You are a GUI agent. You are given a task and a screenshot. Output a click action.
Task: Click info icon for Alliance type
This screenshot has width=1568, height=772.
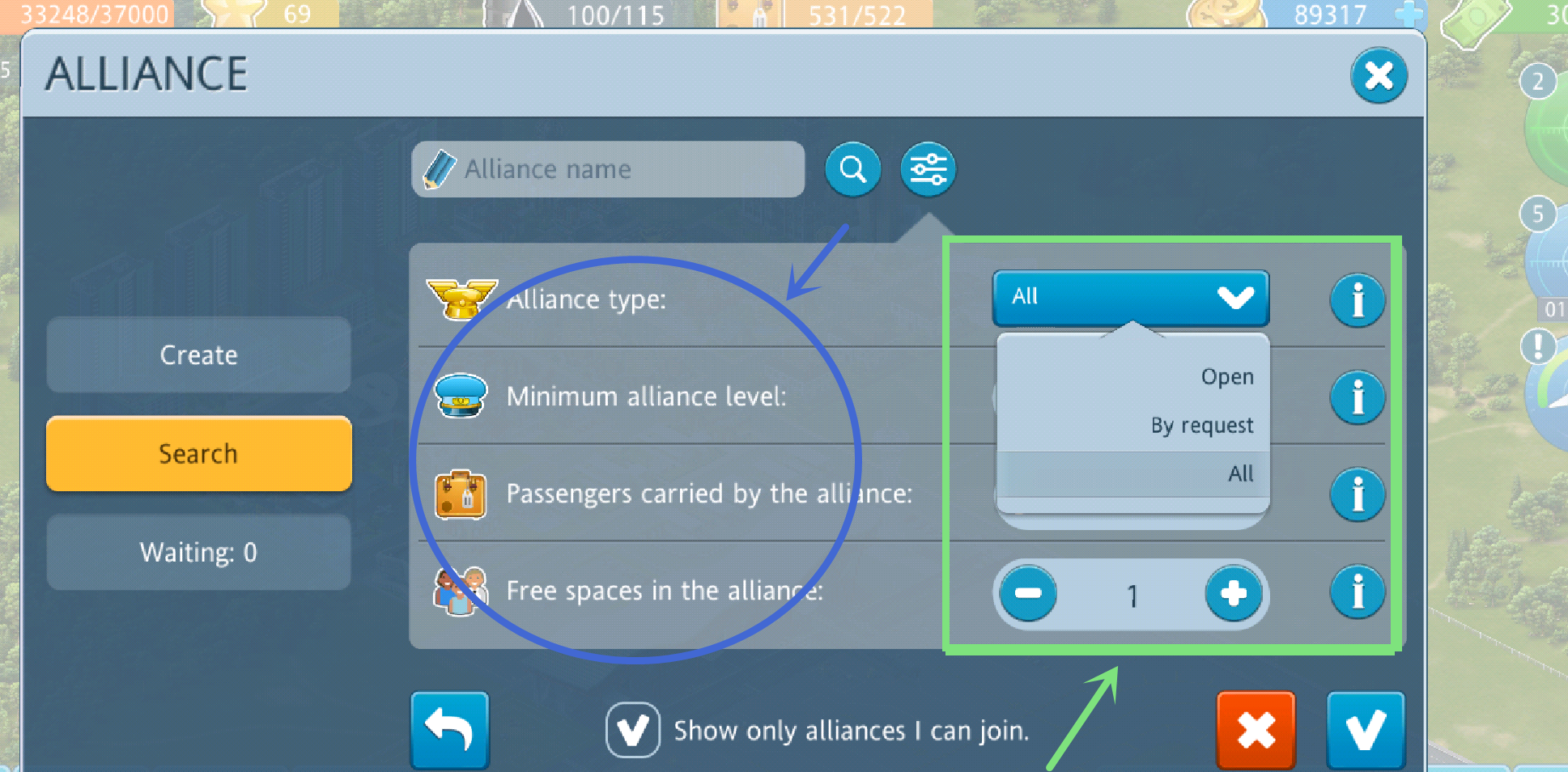coord(1358,300)
